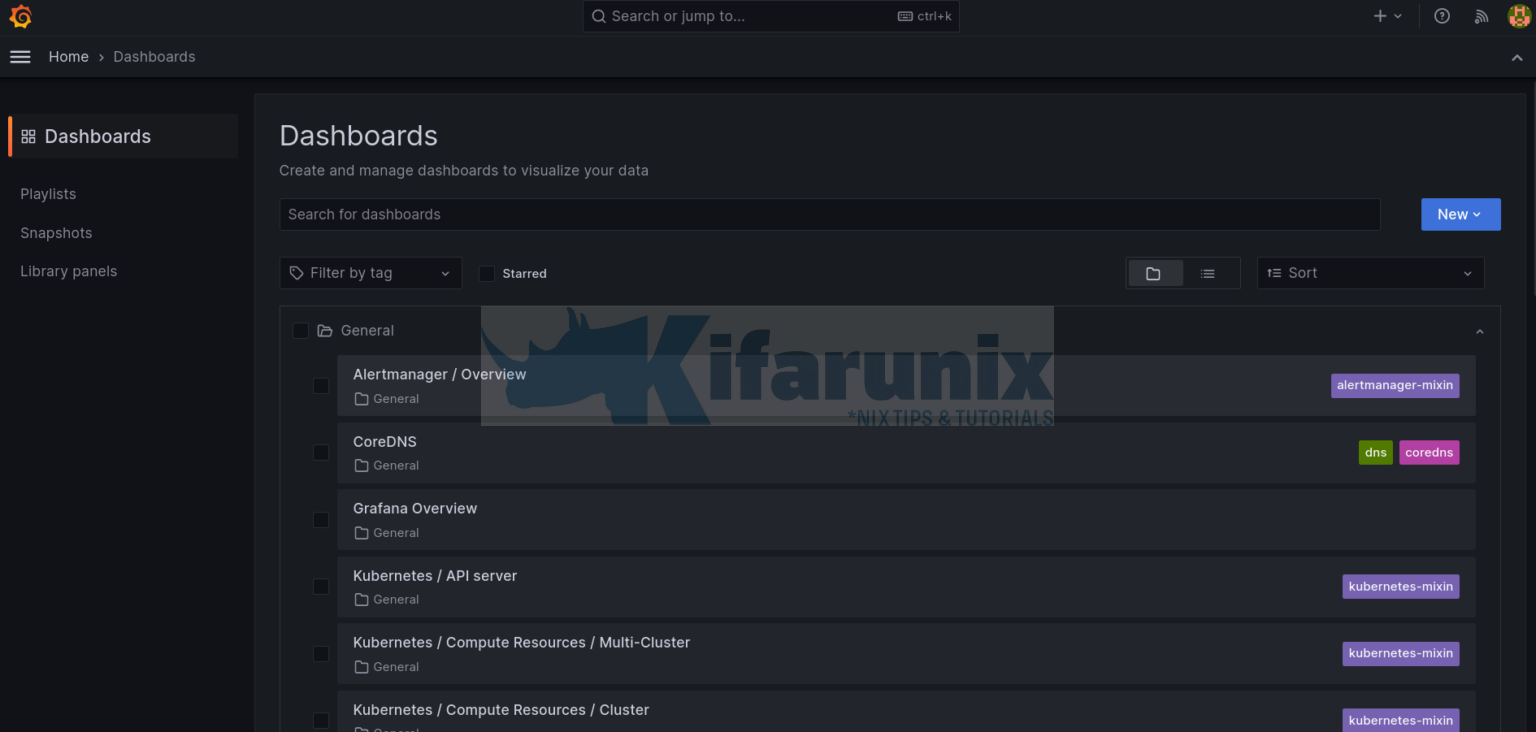Open Playlists in the sidebar
1536x732 pixels.
48,193
